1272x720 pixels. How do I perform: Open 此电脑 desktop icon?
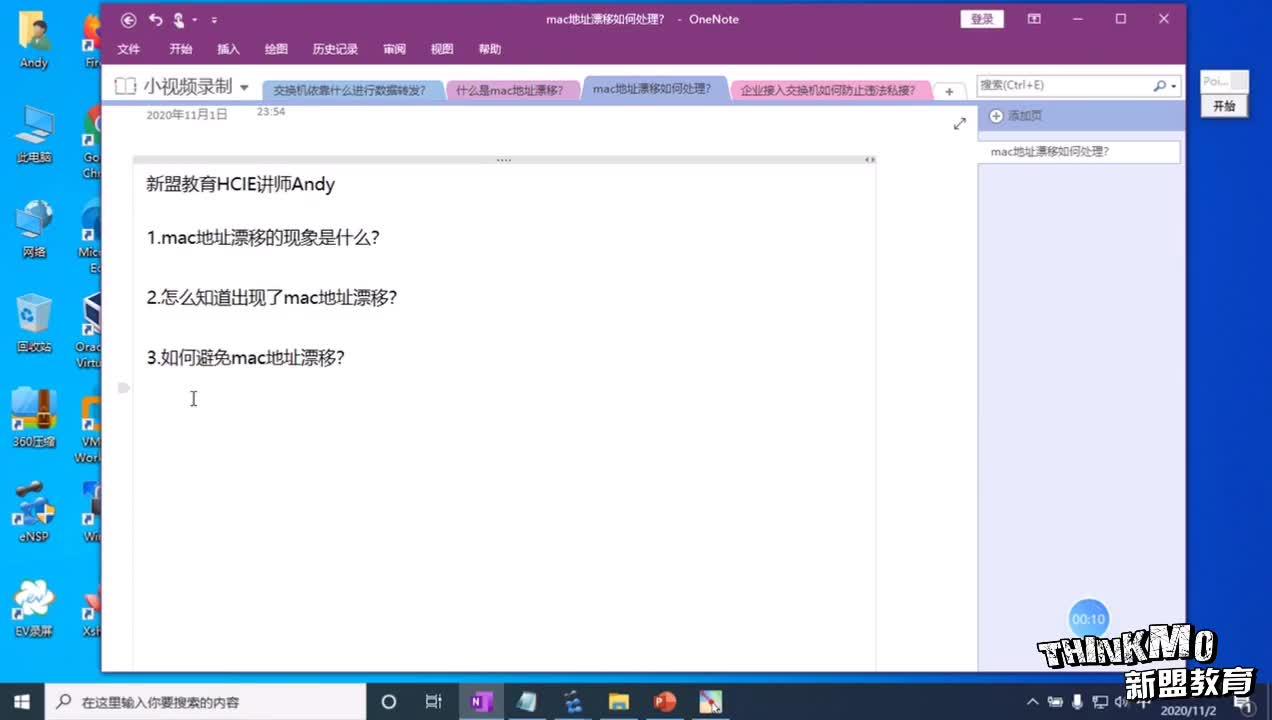tap(34, 135)
